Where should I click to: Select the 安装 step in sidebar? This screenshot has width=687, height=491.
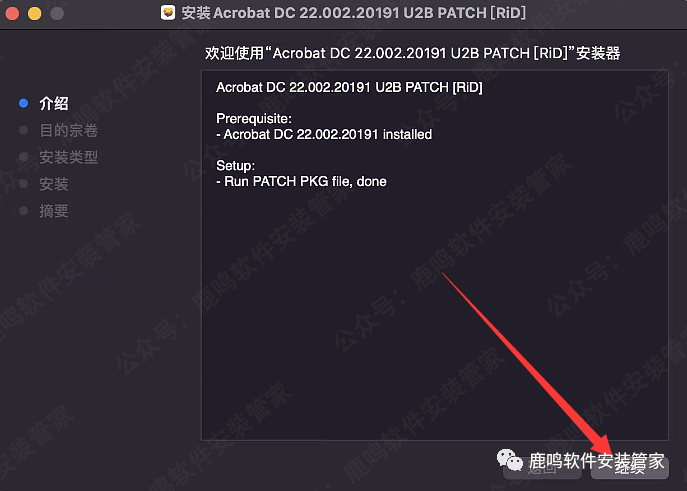pos(54,184)
